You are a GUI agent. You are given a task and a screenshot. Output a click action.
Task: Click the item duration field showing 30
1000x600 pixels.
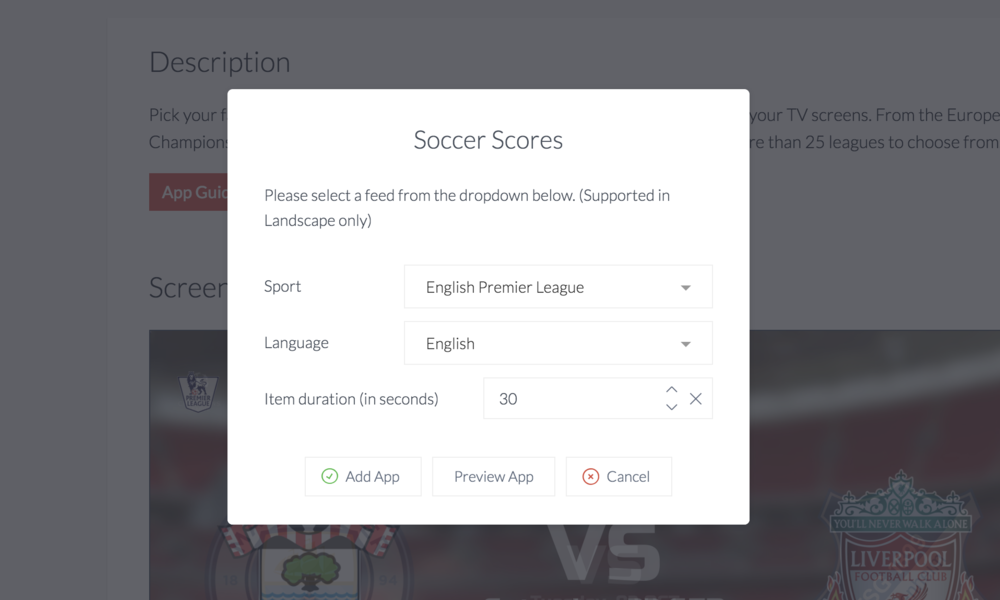(598, 399)
